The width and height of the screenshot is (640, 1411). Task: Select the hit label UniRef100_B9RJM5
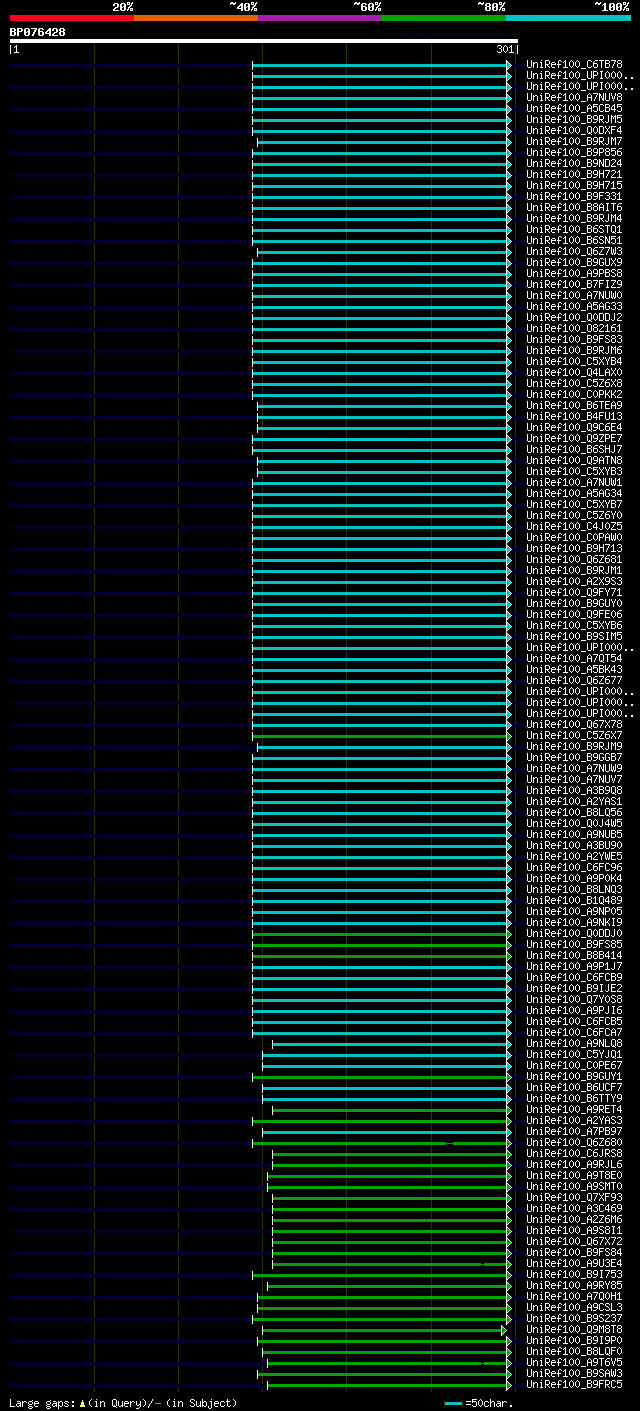point(574,120)
